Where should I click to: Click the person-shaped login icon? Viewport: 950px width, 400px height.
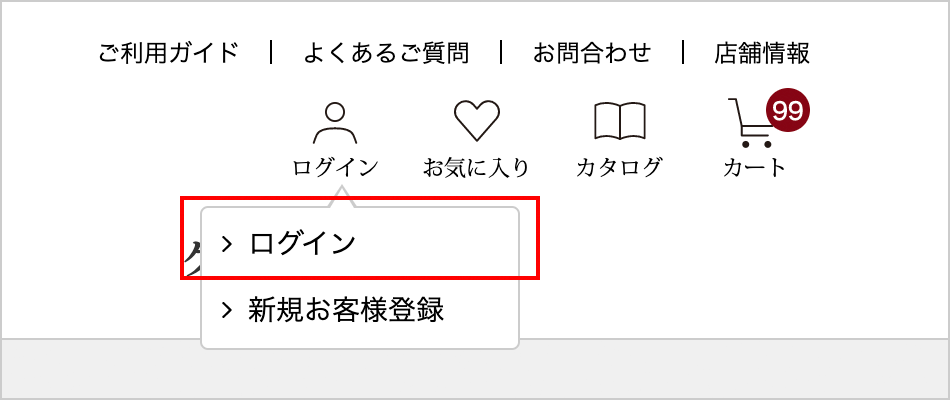[335, 123]
